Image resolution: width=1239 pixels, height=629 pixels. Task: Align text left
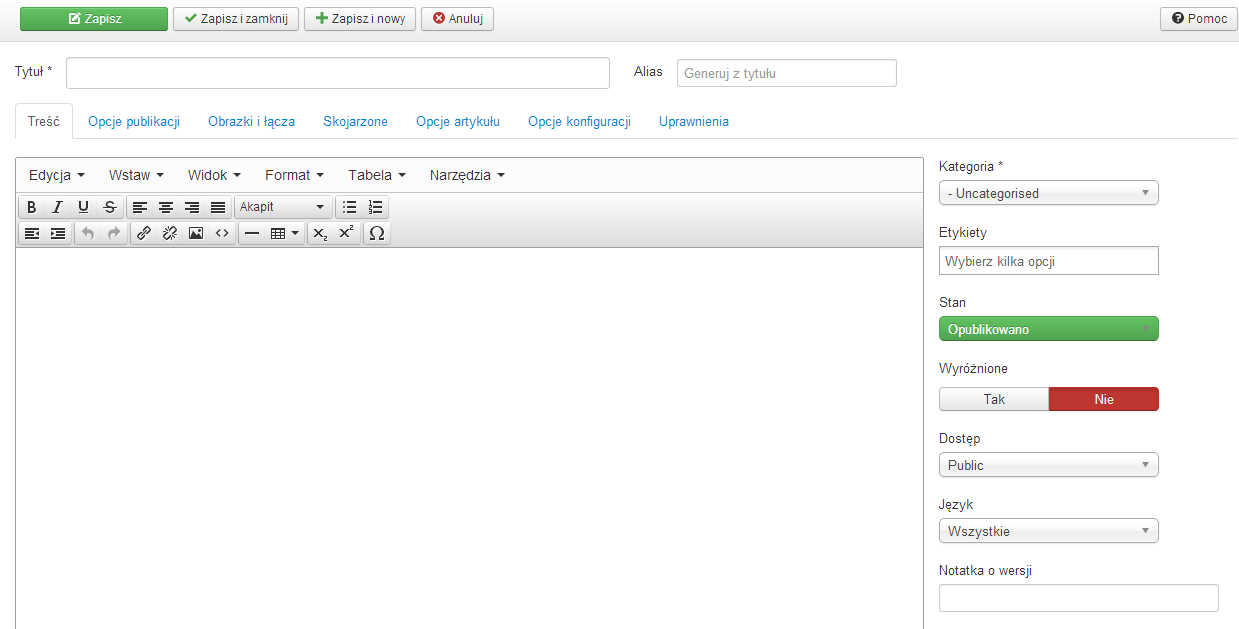tap(140, 208)
